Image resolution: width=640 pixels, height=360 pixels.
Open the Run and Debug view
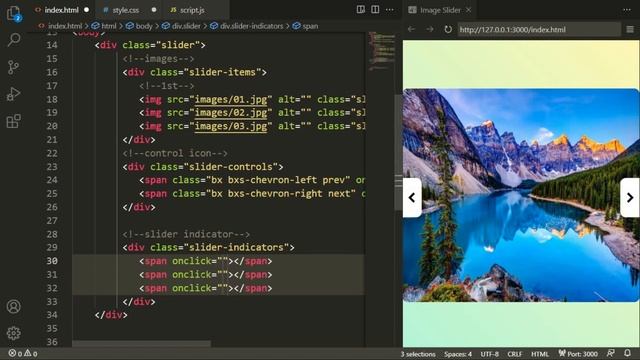13,94
